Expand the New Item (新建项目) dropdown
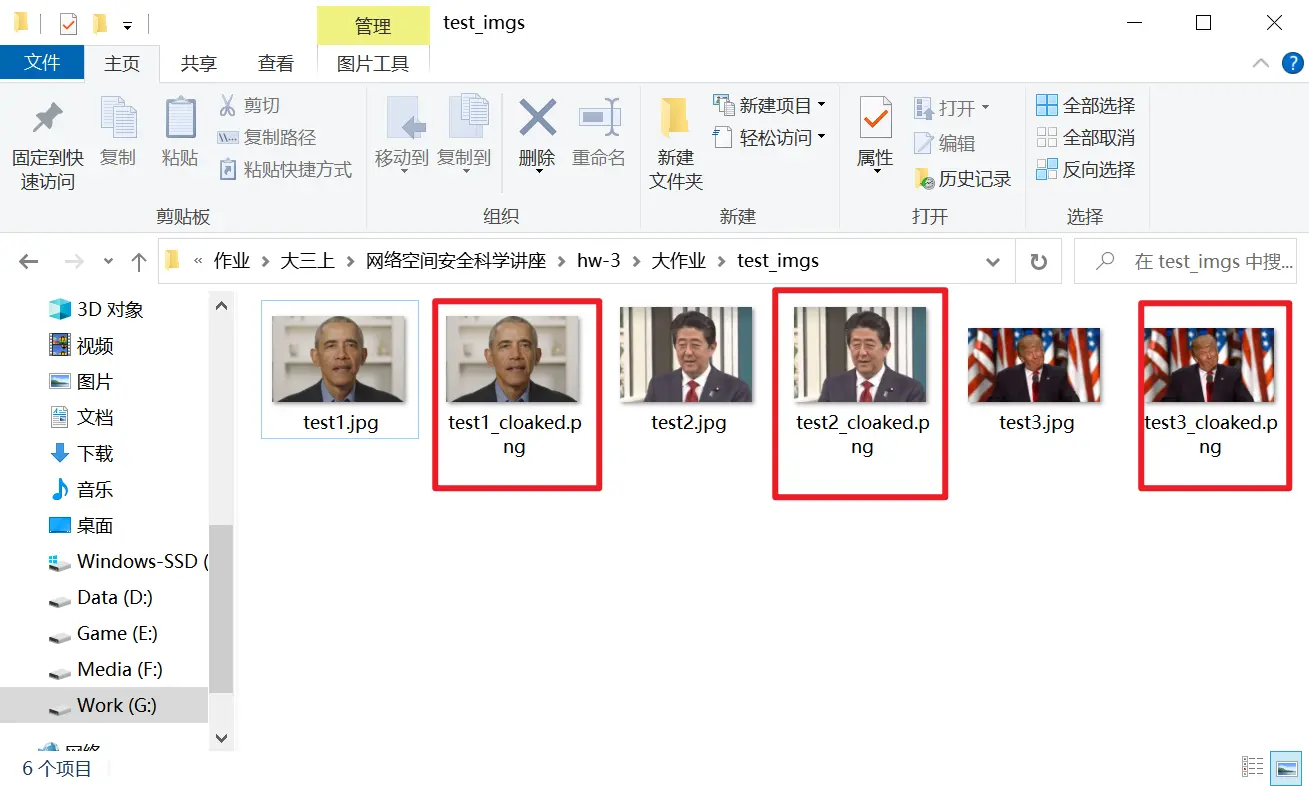The height and width of the screenshot is (786, 1309). pos(821,105)
